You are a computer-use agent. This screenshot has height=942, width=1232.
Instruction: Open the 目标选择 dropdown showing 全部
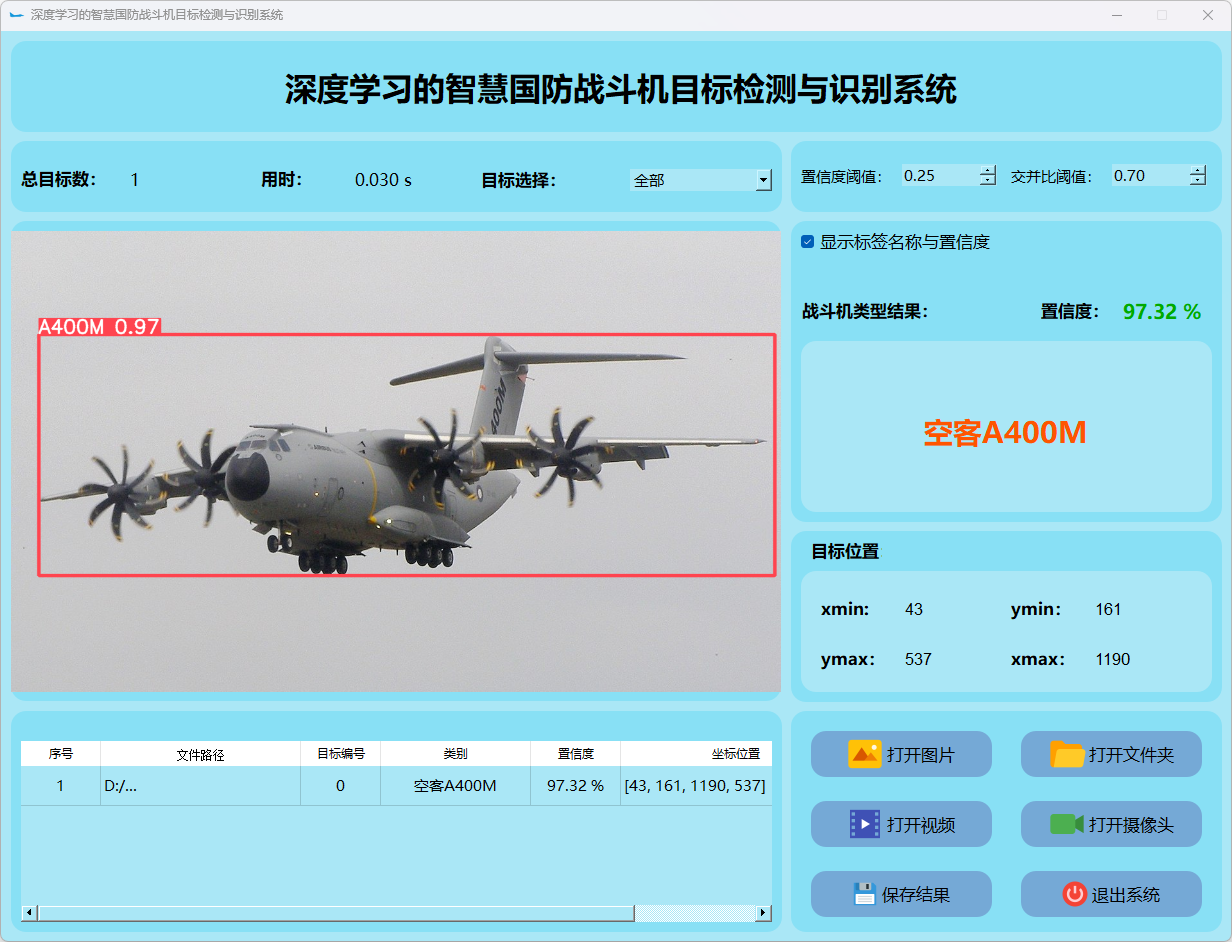(700, 180)
